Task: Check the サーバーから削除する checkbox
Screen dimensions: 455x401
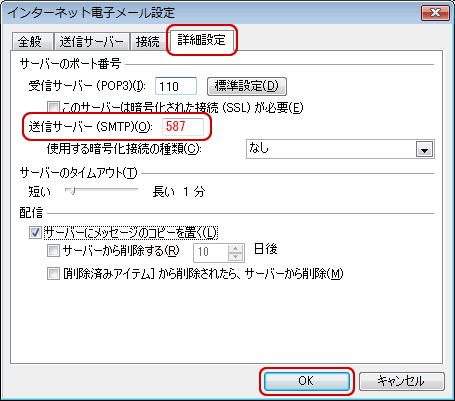Action: [53, 251]
